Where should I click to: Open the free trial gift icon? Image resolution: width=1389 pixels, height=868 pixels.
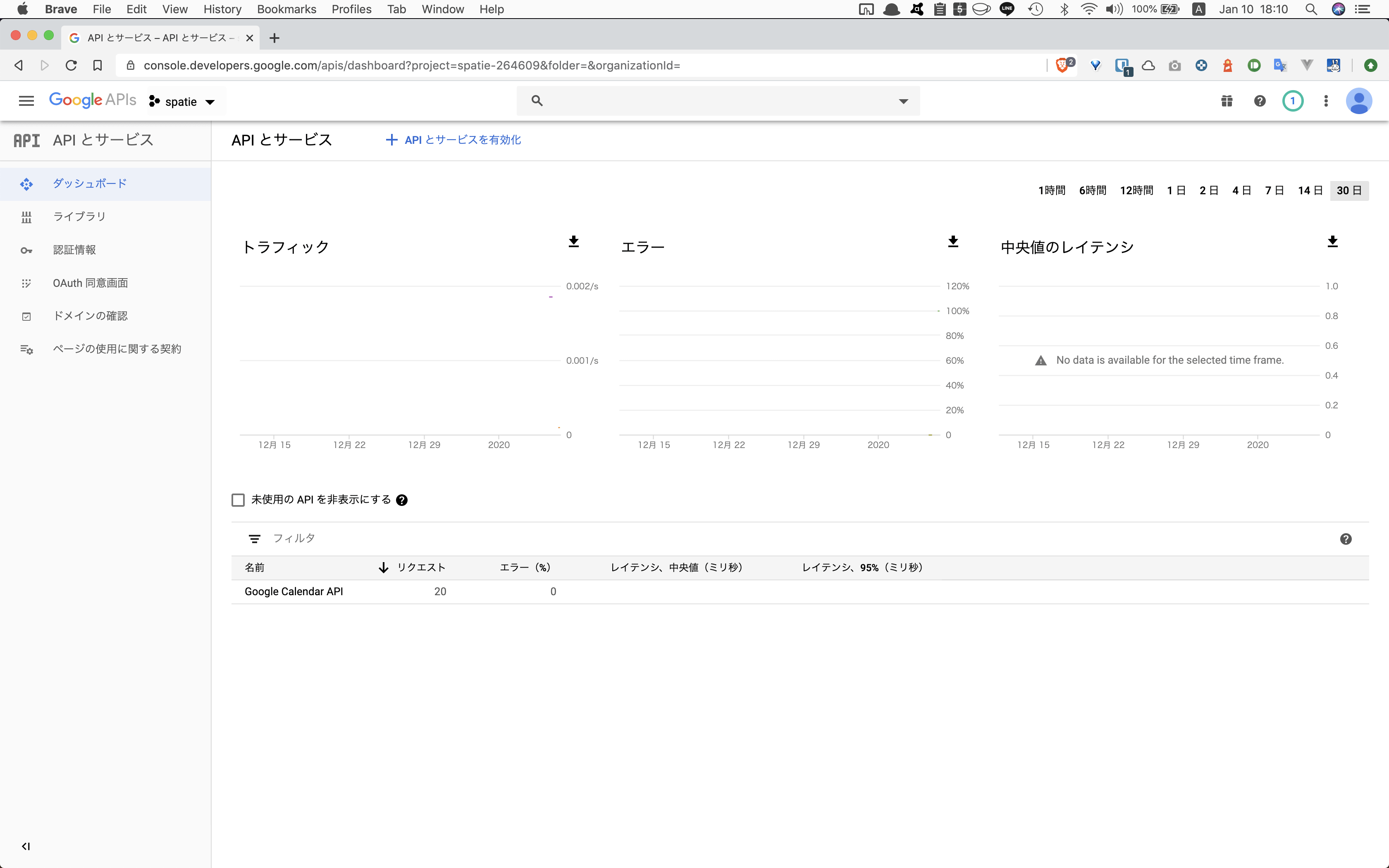[x=1227, y=100]
